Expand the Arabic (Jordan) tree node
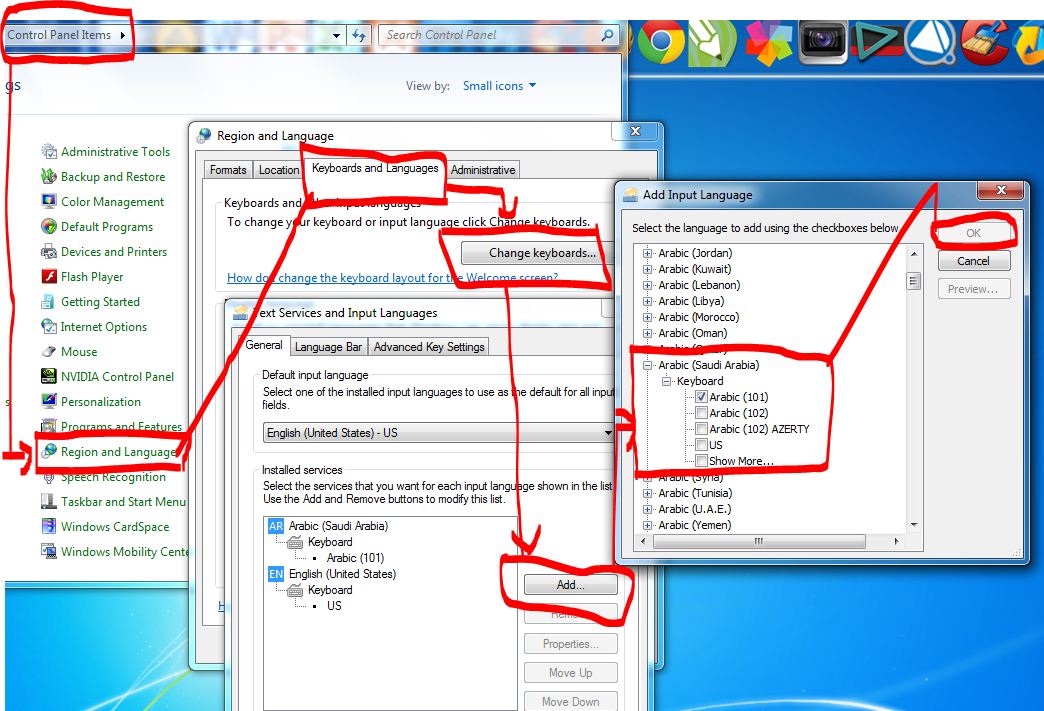Image resolution: width=1044 pixels, height=711 pixels. point(649,252)
